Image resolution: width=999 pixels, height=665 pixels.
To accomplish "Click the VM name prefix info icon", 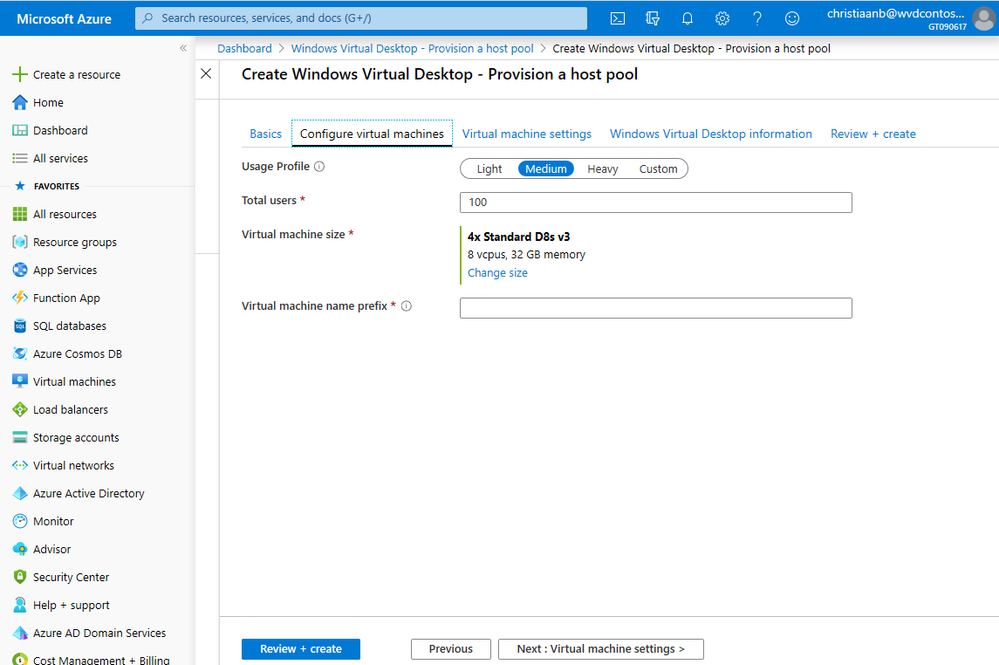I will (x=406, y=306).
